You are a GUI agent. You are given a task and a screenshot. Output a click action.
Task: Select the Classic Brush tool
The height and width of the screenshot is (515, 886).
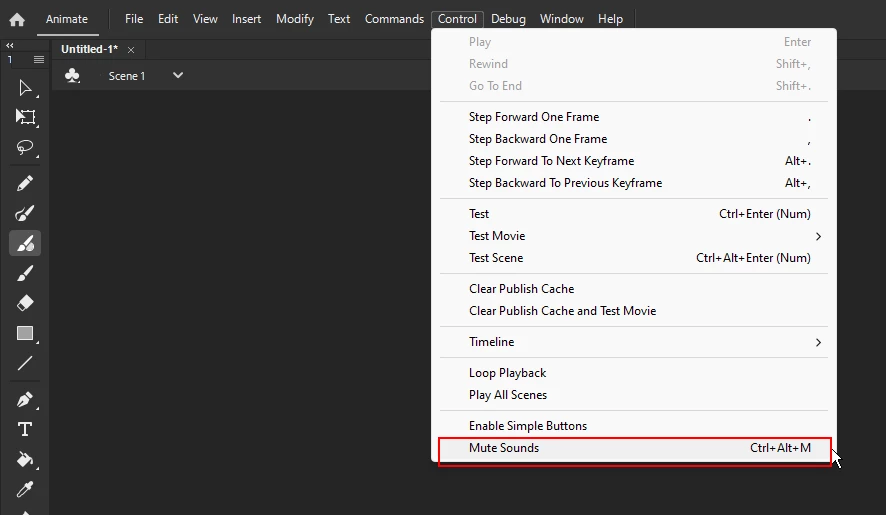pos(25,244)
